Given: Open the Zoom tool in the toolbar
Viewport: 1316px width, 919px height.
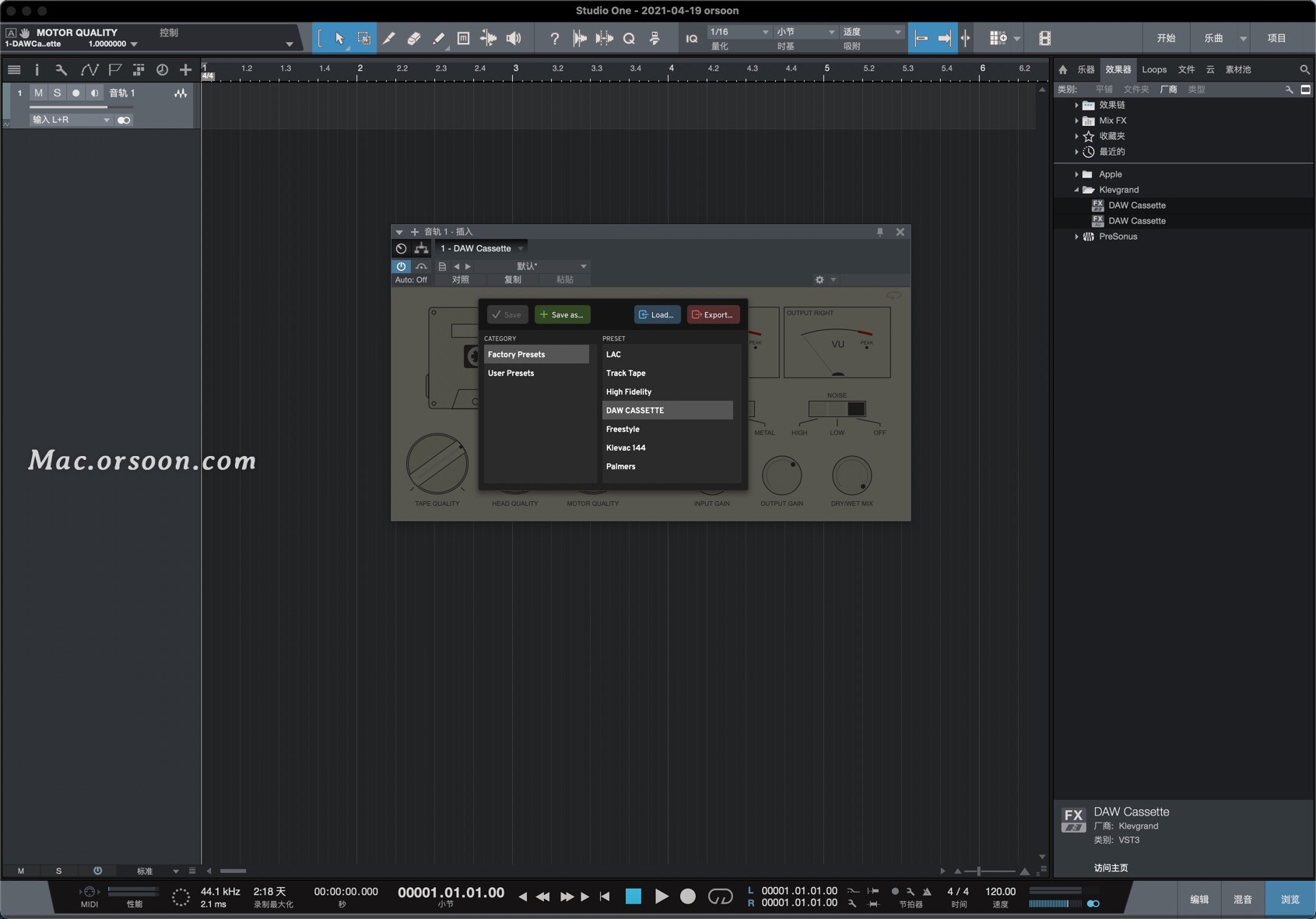Looking at the screenshot, I should click(x=629, y=37).
